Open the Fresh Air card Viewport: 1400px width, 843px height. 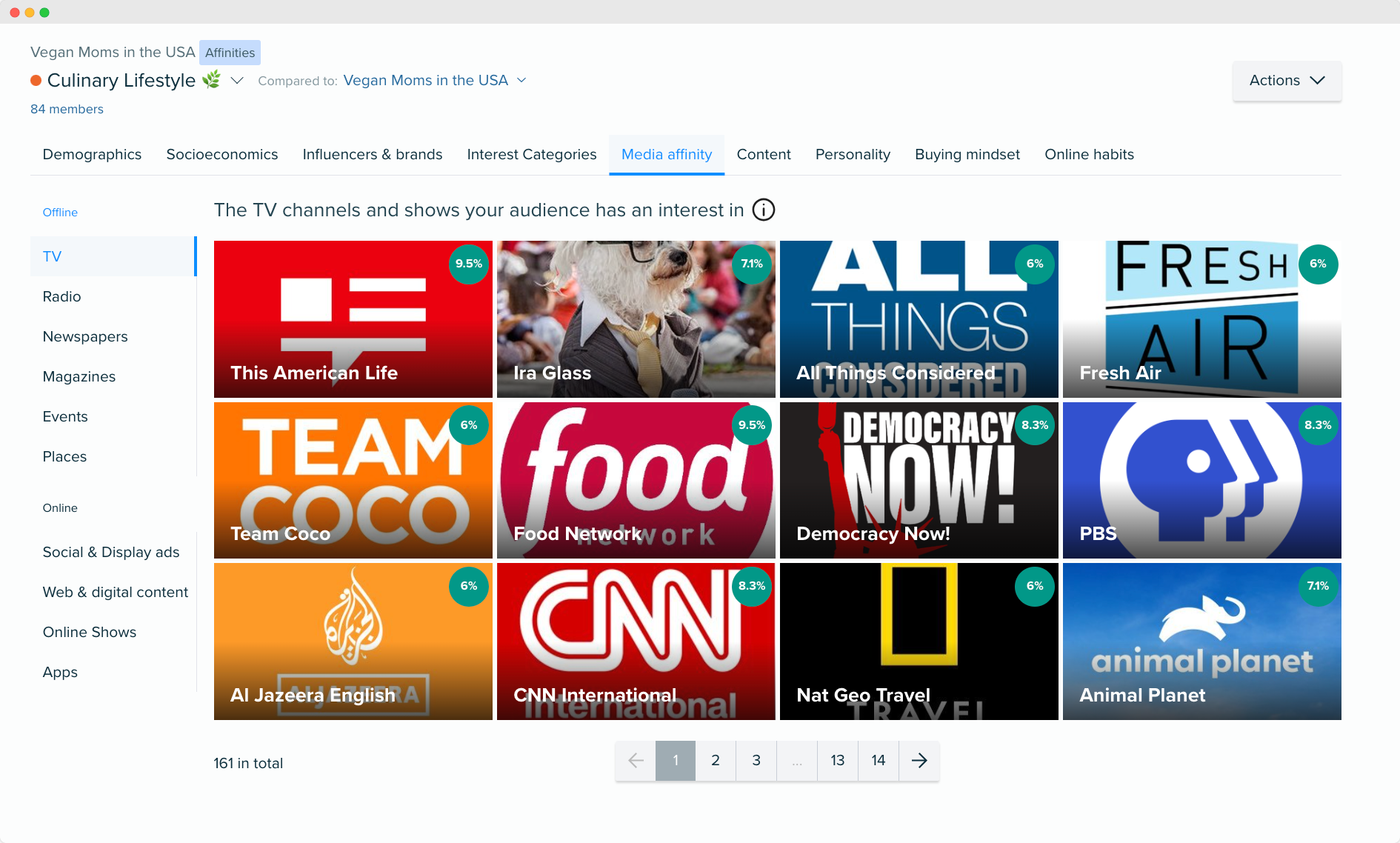[1202, 319]
